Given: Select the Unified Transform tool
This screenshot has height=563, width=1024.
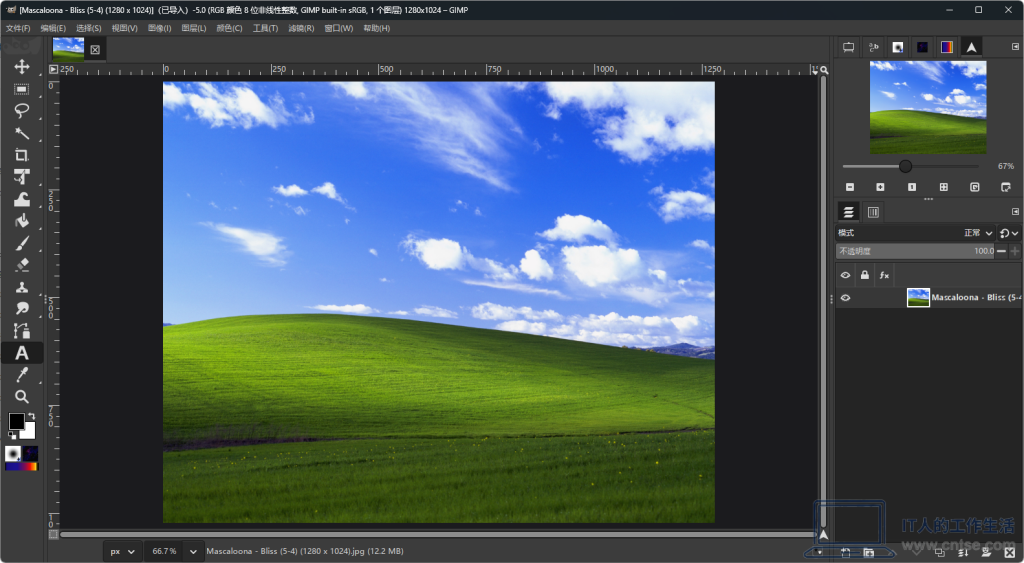Looking at the screenshot, I should click(x=22, y=177).
